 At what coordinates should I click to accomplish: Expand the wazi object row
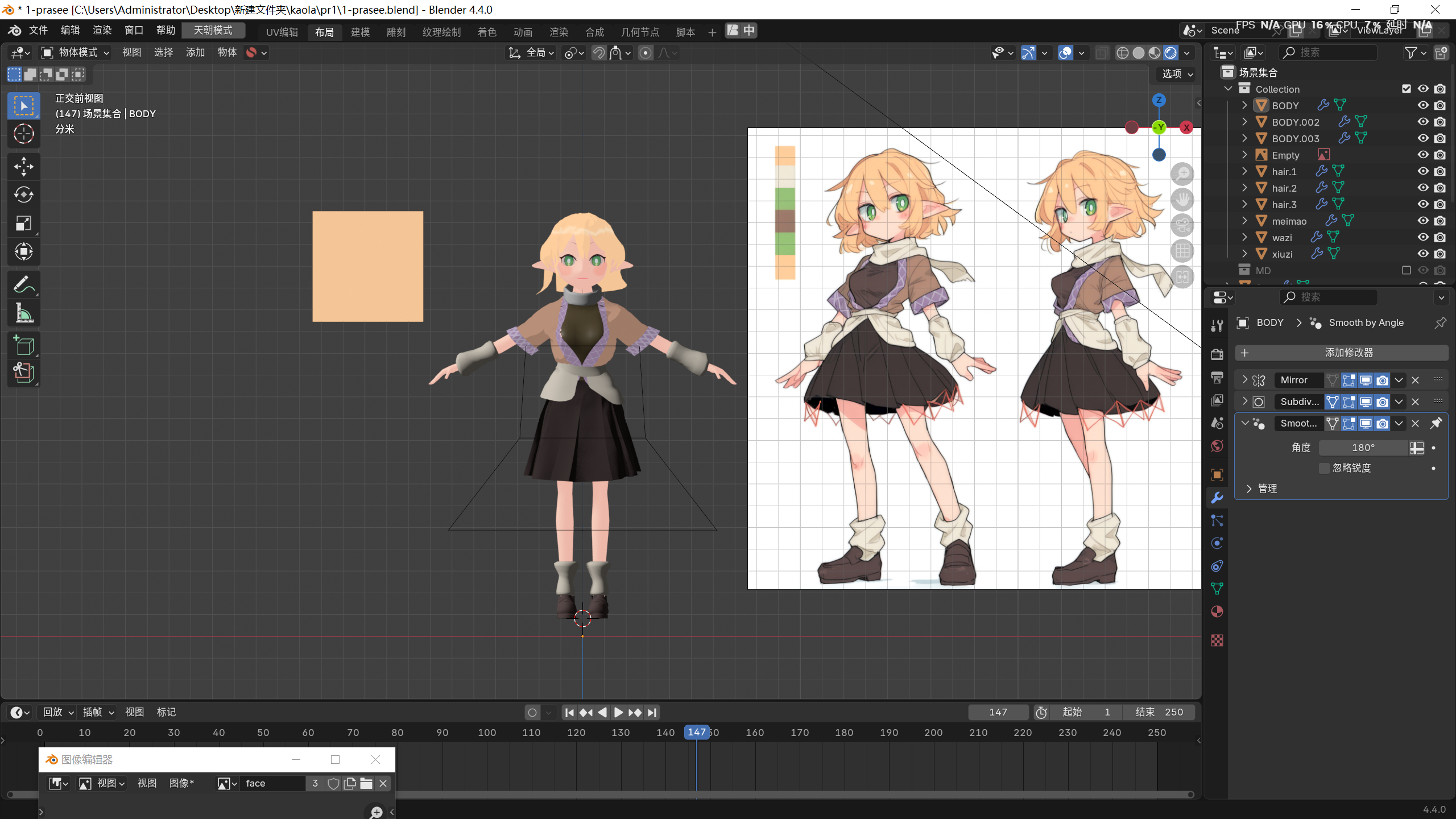(1244, 237)
